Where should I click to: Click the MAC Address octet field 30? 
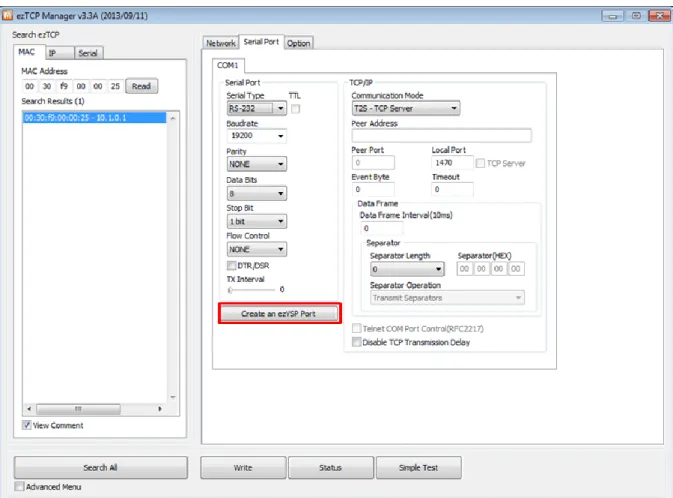47,86
